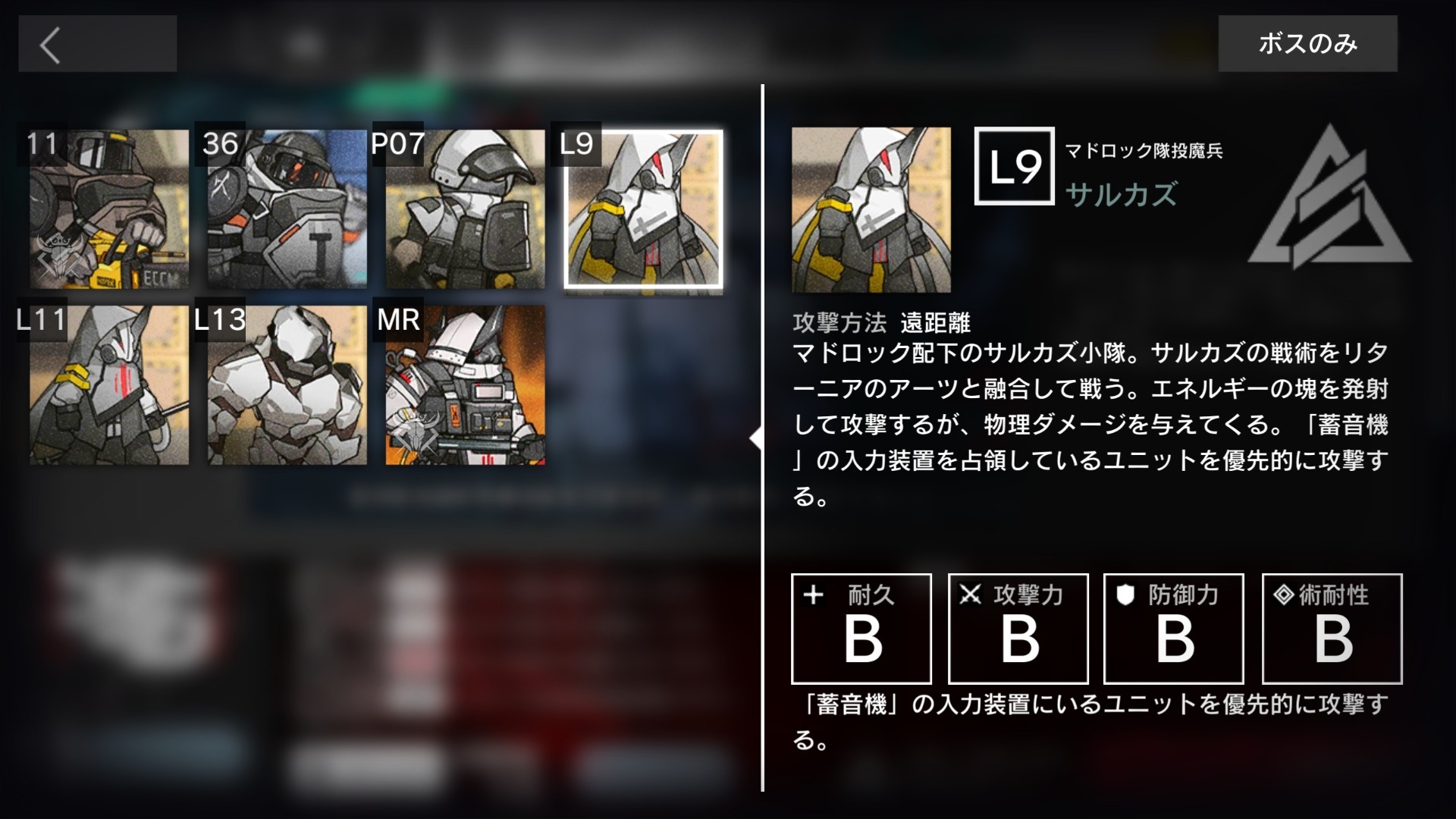
Task: Tap the 術耐性 arts resistance B box
Action: 1332,629
